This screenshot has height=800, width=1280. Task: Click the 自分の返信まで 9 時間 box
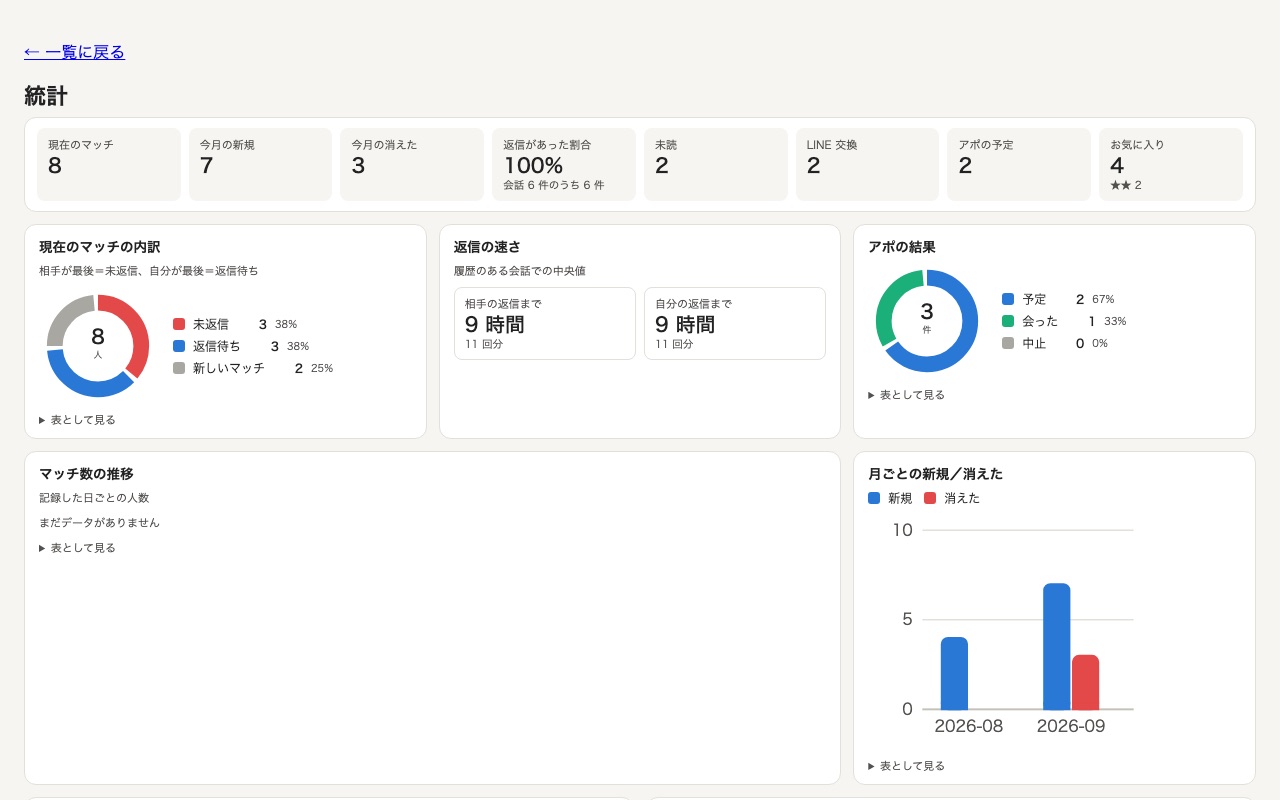(x=735, y=324)
